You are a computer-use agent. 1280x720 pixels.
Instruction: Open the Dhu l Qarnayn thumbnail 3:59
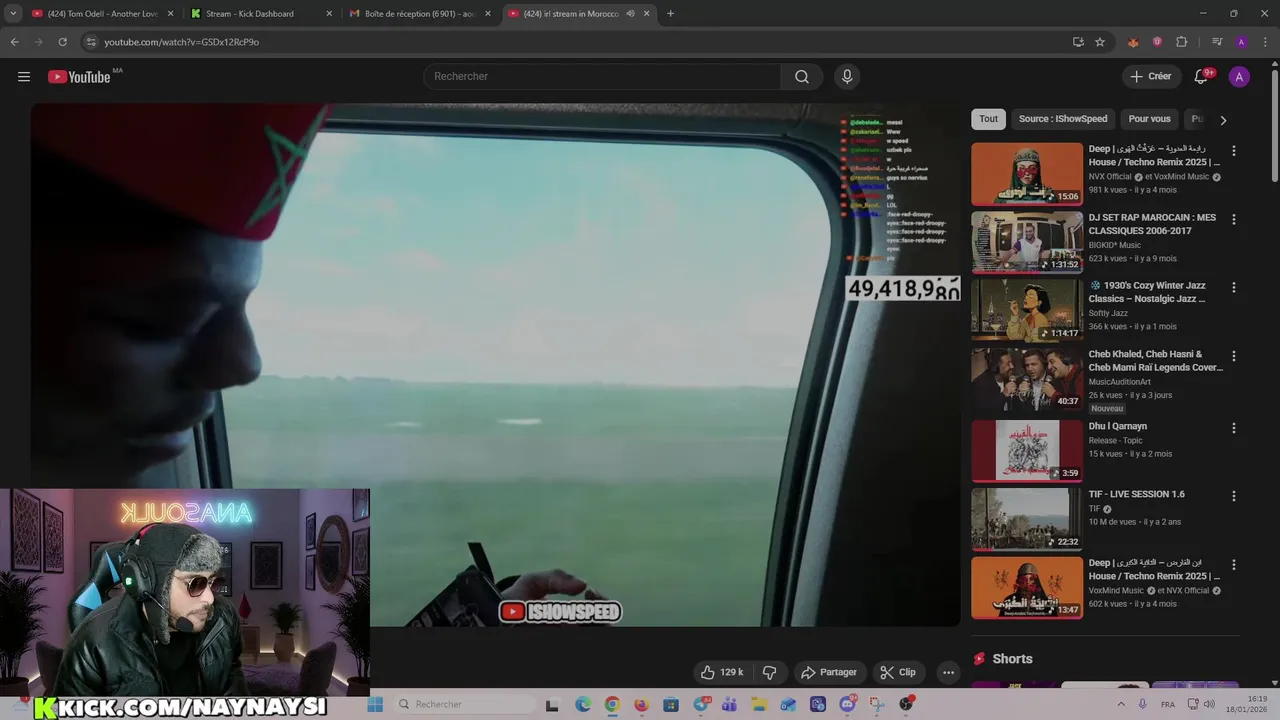click(x=1027, y=450)
